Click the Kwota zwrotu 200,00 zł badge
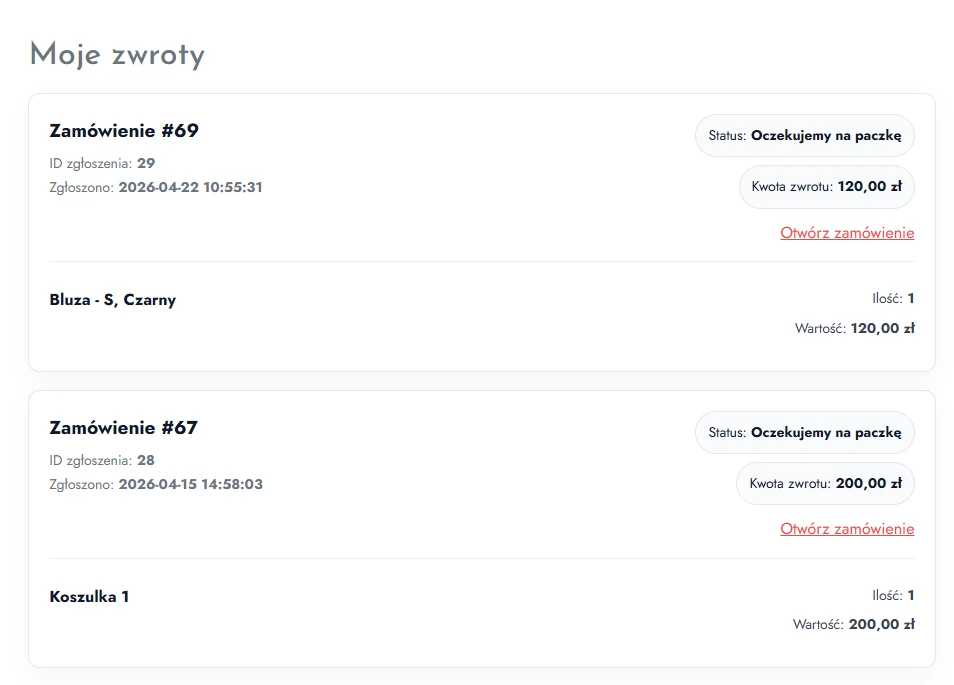The image size is (954, 685). (825, 484)
